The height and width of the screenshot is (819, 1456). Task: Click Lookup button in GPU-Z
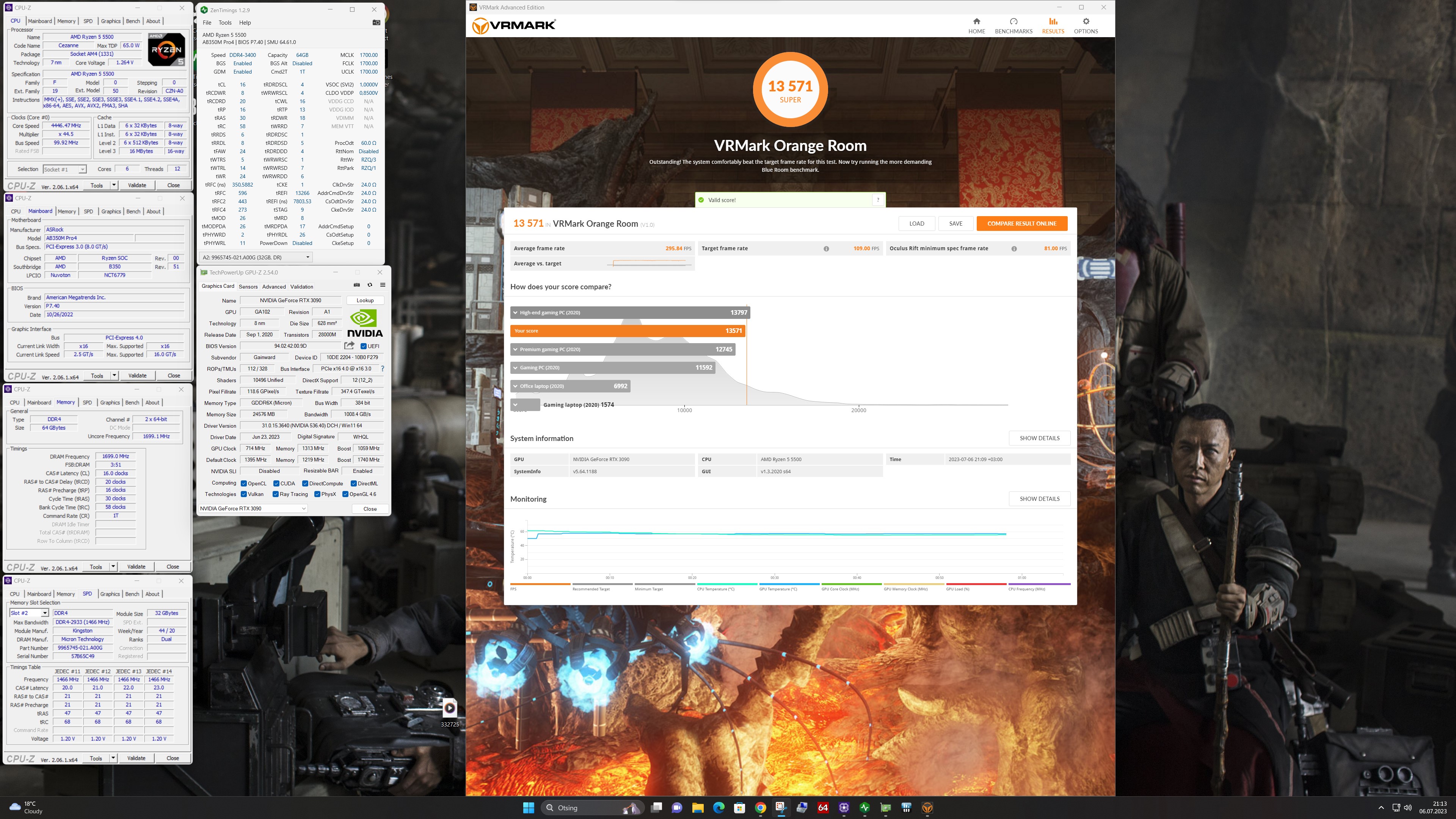[x=365, y=300]
